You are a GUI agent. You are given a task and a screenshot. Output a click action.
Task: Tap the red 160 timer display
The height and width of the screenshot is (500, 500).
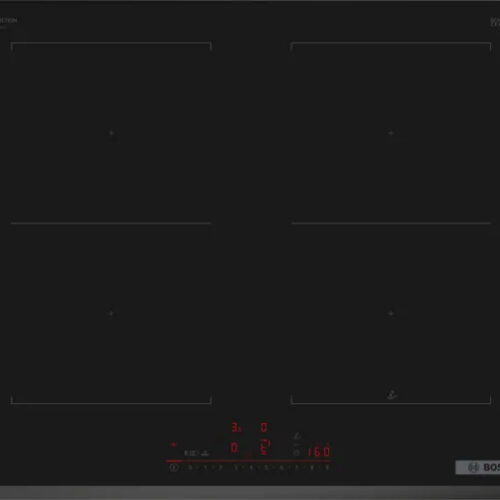(319, 452)
